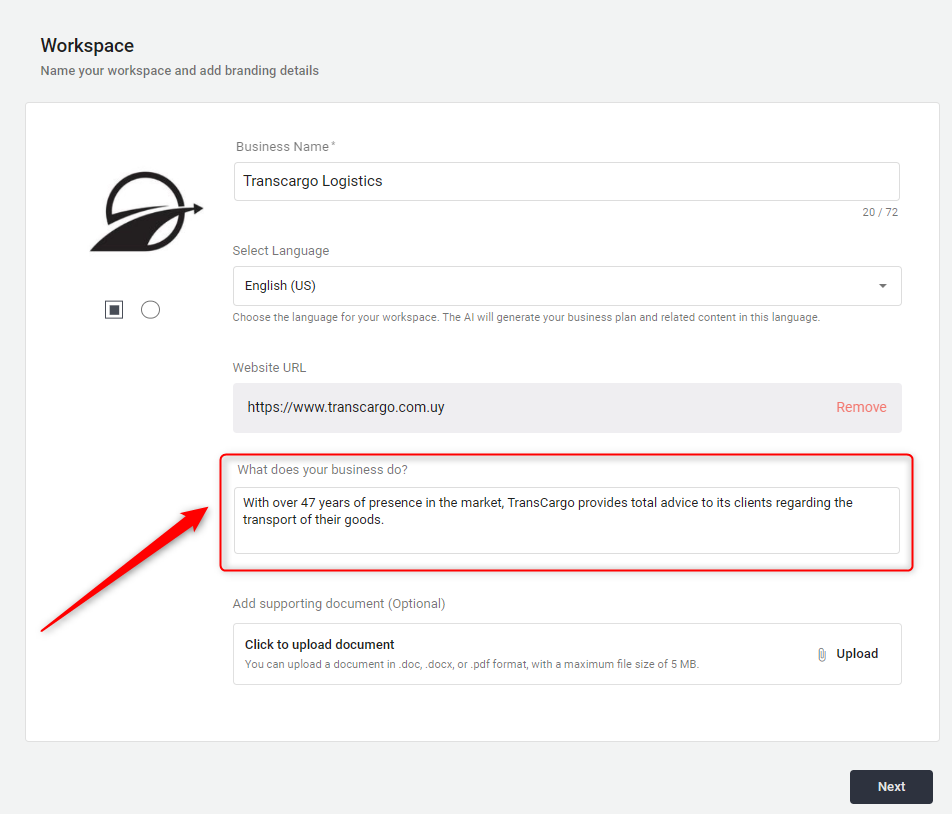The height and width of the screenshot is (814, 952).
Task: Click the 'What does your business do?' label
Action: pos(322,470)
